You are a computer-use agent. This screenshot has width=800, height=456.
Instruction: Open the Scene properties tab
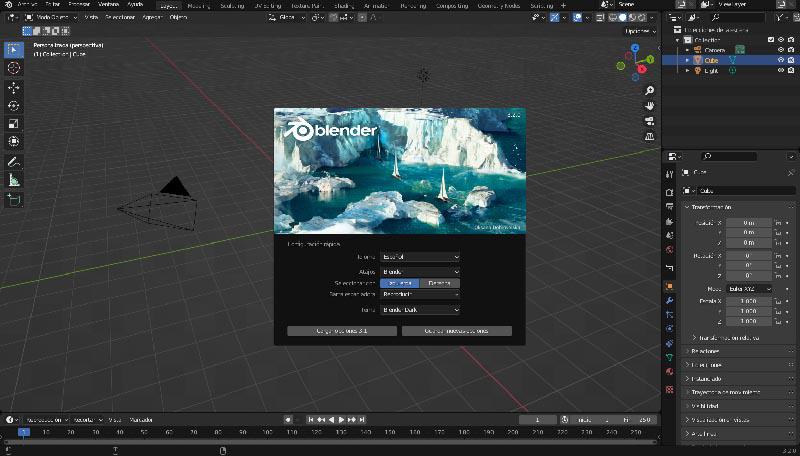tap(669, 235)
